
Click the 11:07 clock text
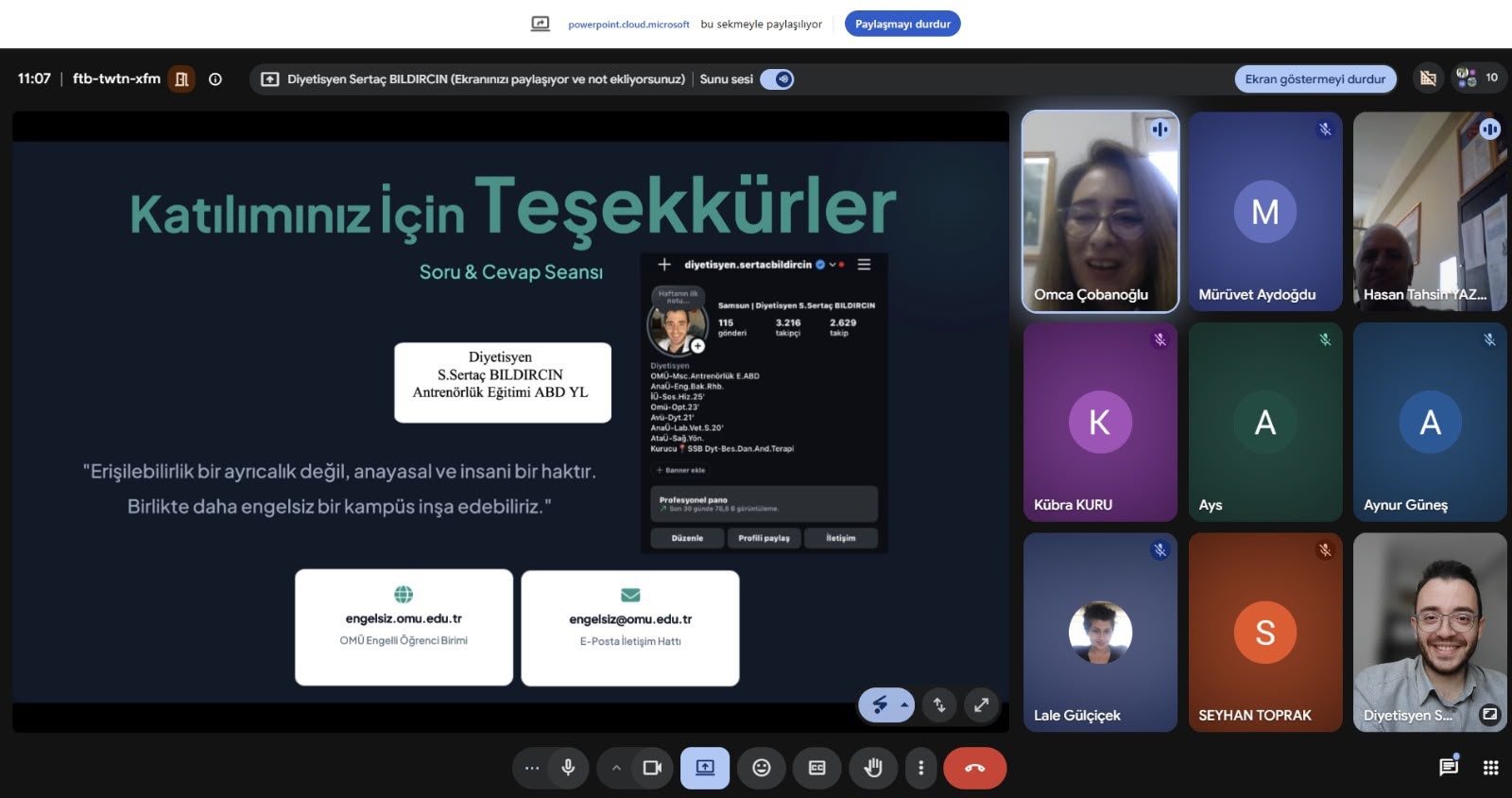click(34, 78)
